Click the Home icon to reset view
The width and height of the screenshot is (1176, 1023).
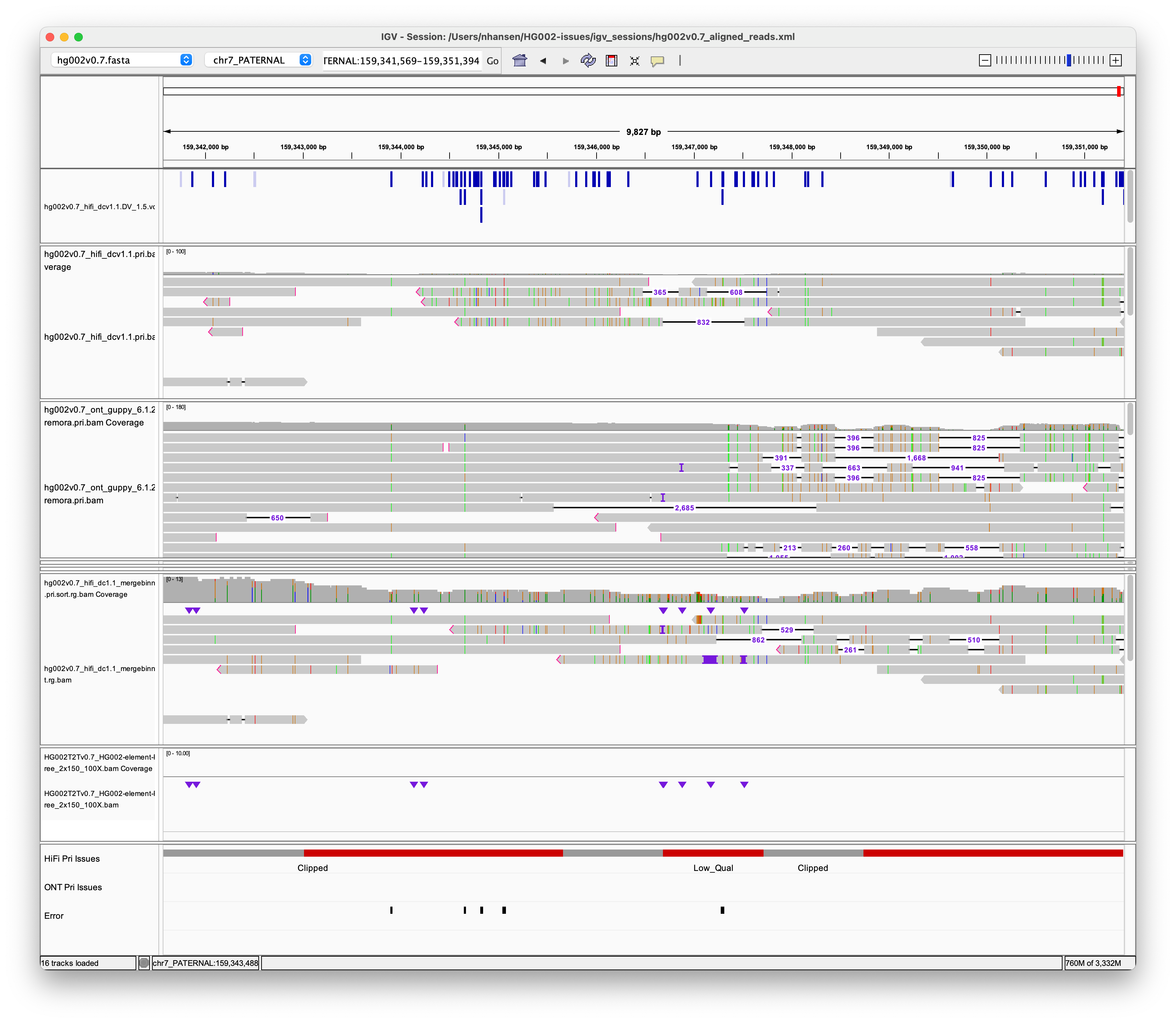pyautogui.click(x=520, y=61)
